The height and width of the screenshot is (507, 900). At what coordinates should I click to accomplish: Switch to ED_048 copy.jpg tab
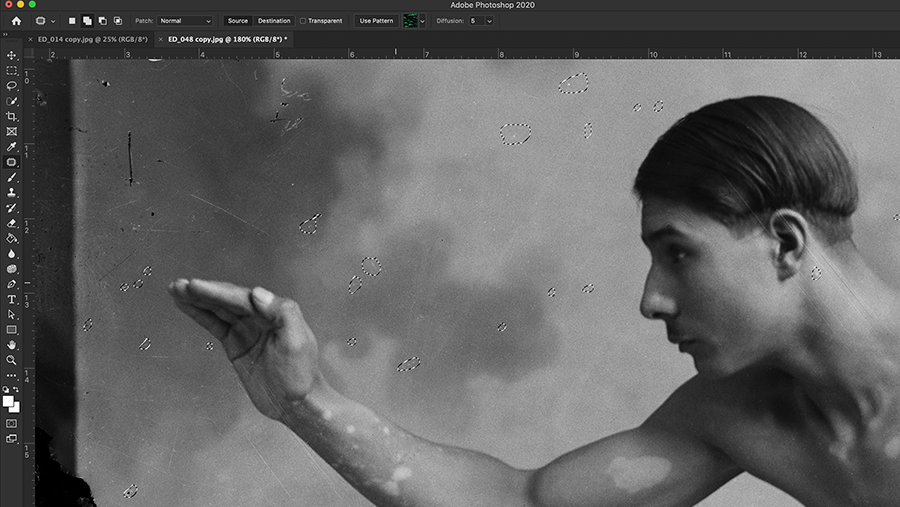tap(227, 39)
